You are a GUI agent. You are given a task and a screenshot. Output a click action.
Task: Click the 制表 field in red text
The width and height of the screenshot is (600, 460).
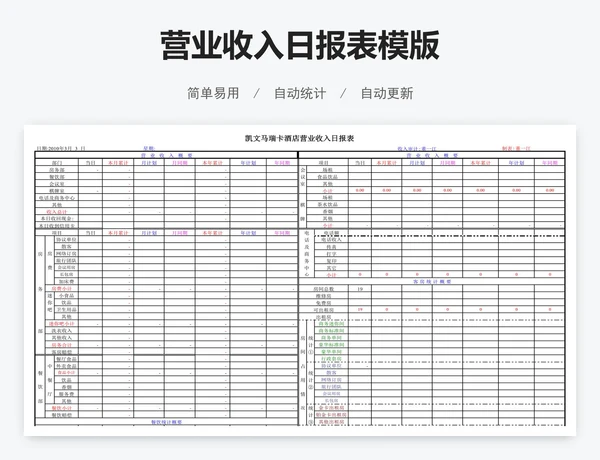pyautogui.click(x=517, y=148)
